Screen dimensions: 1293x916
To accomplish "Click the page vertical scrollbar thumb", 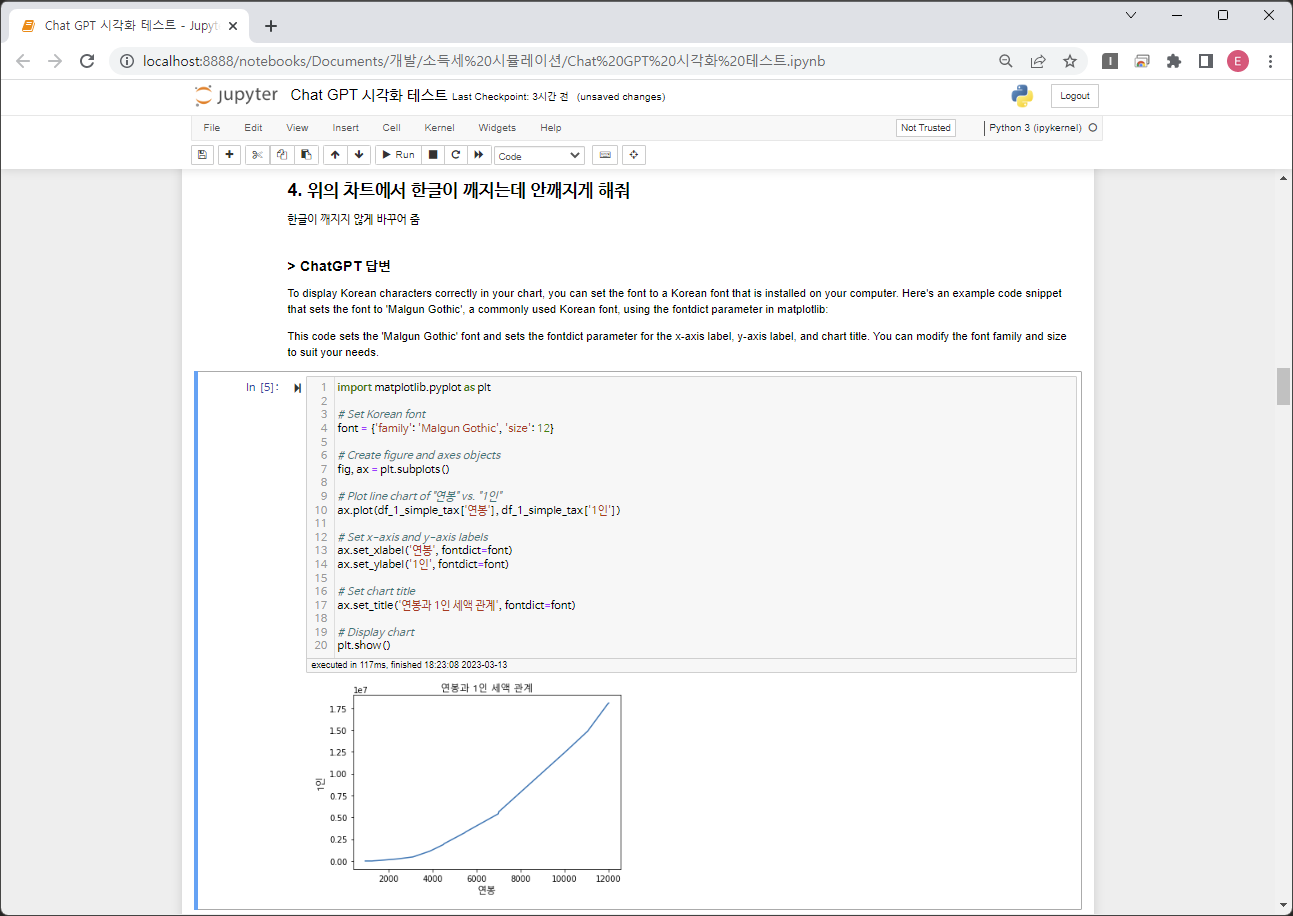I will tap(1283, 386).
